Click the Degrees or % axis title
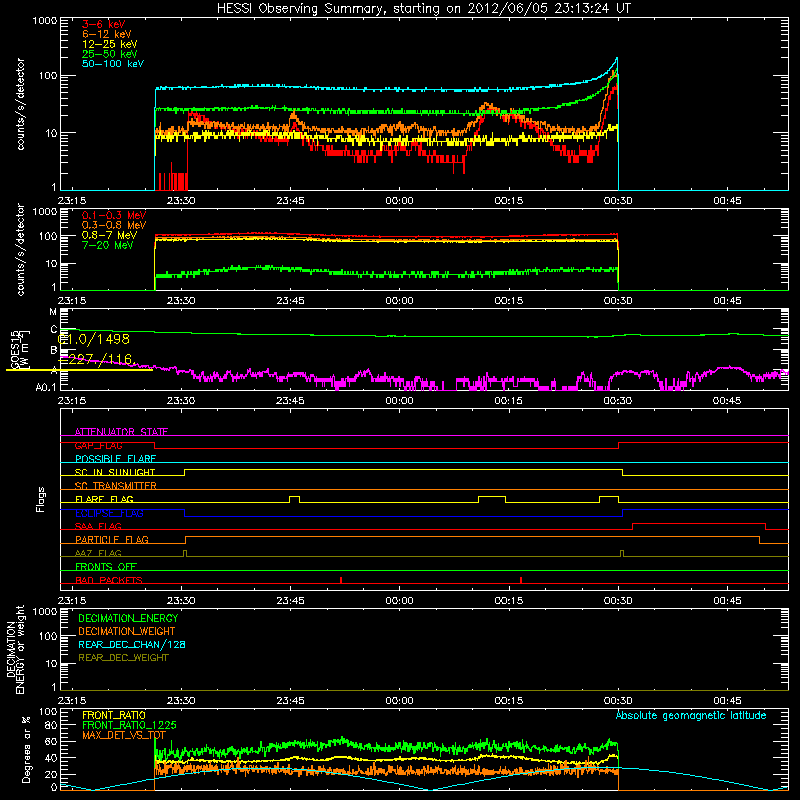Screen dimensions: 800x800 pos(26,749)
